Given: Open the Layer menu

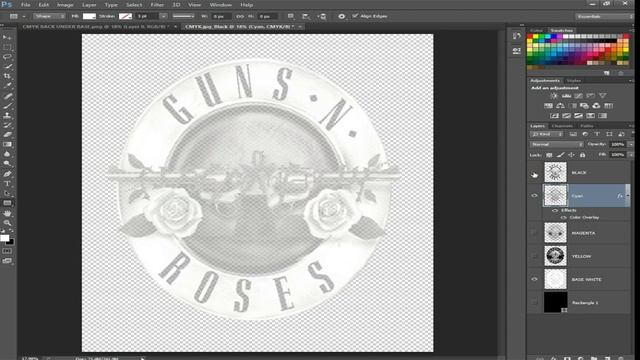Looking at the screenshot, I should (89, 5).
